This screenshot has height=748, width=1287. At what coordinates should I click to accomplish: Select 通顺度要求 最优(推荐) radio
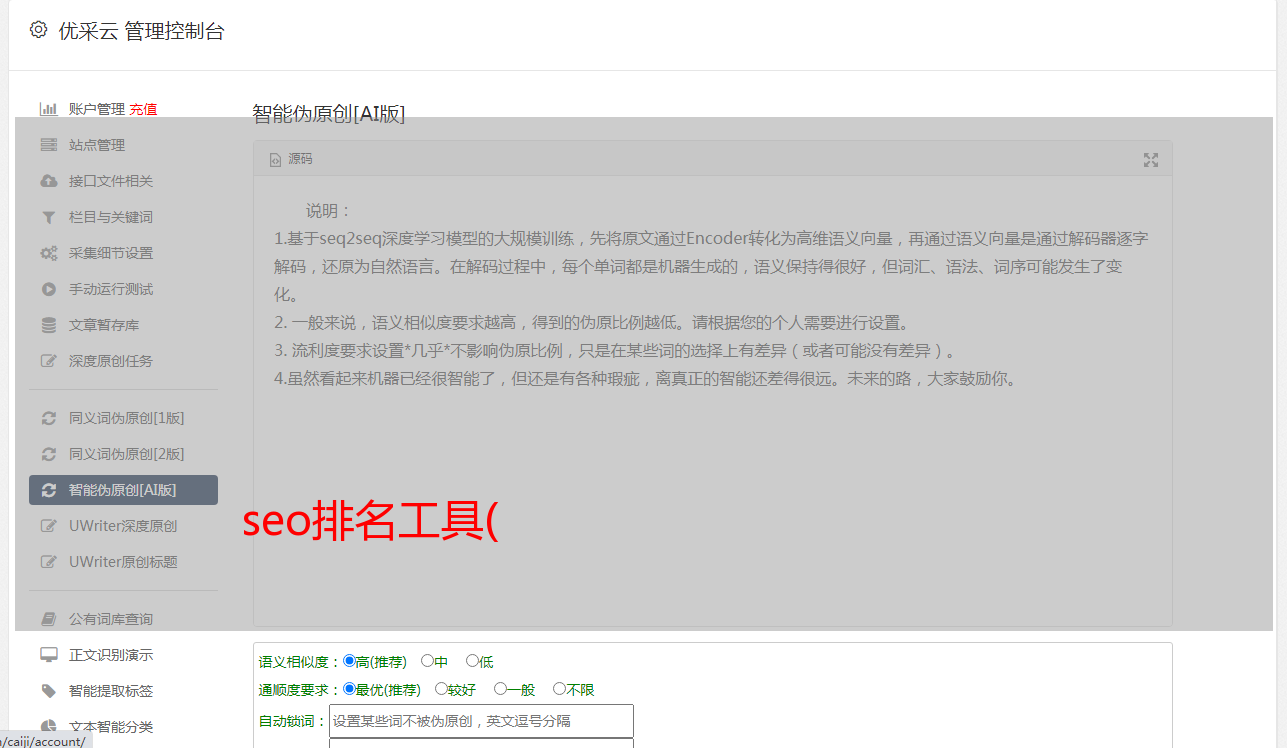point(349,689)
